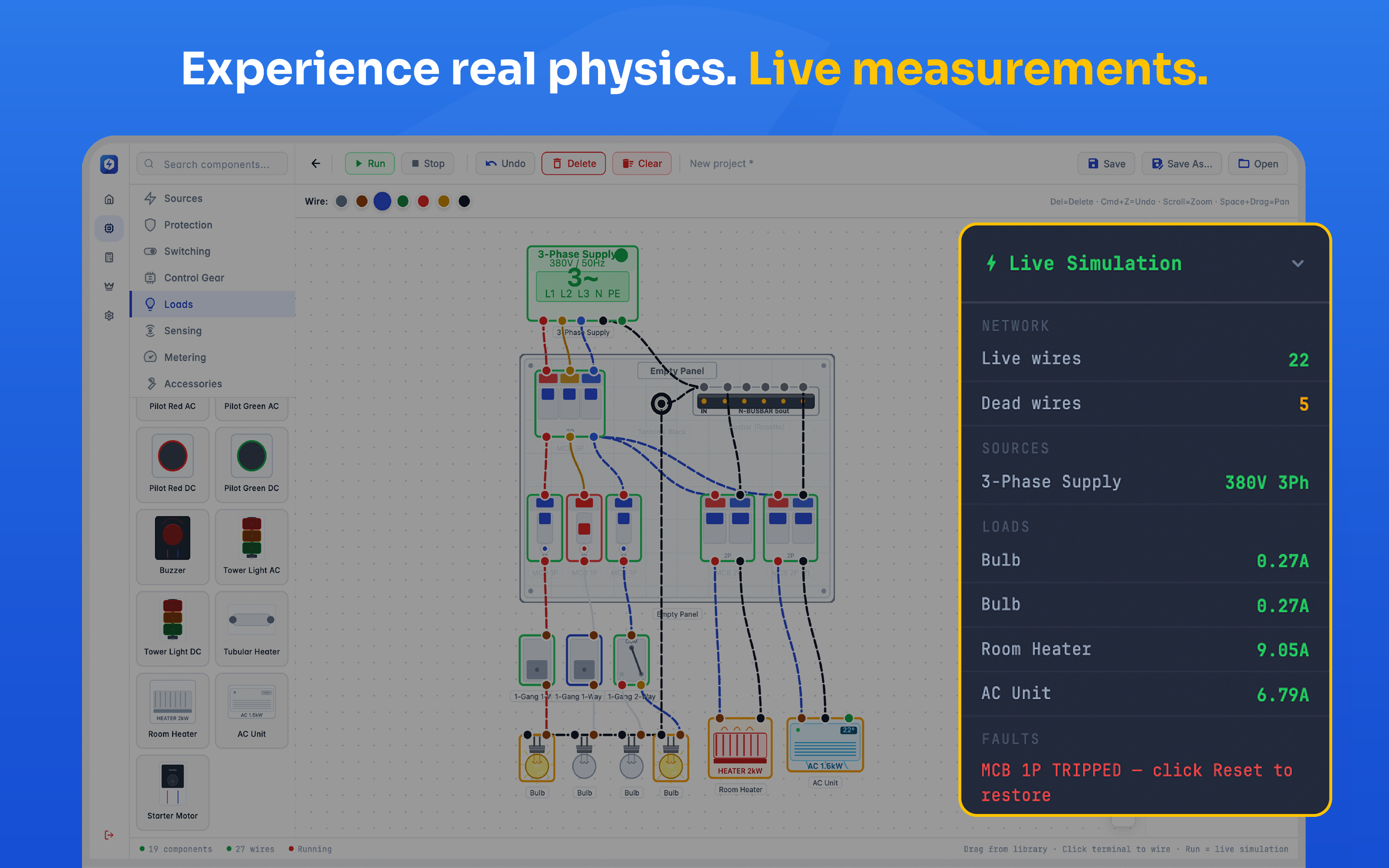1389x868 pixels.
Task: Click the crown premium icon in the sidebar
Action: click(109, 286)
